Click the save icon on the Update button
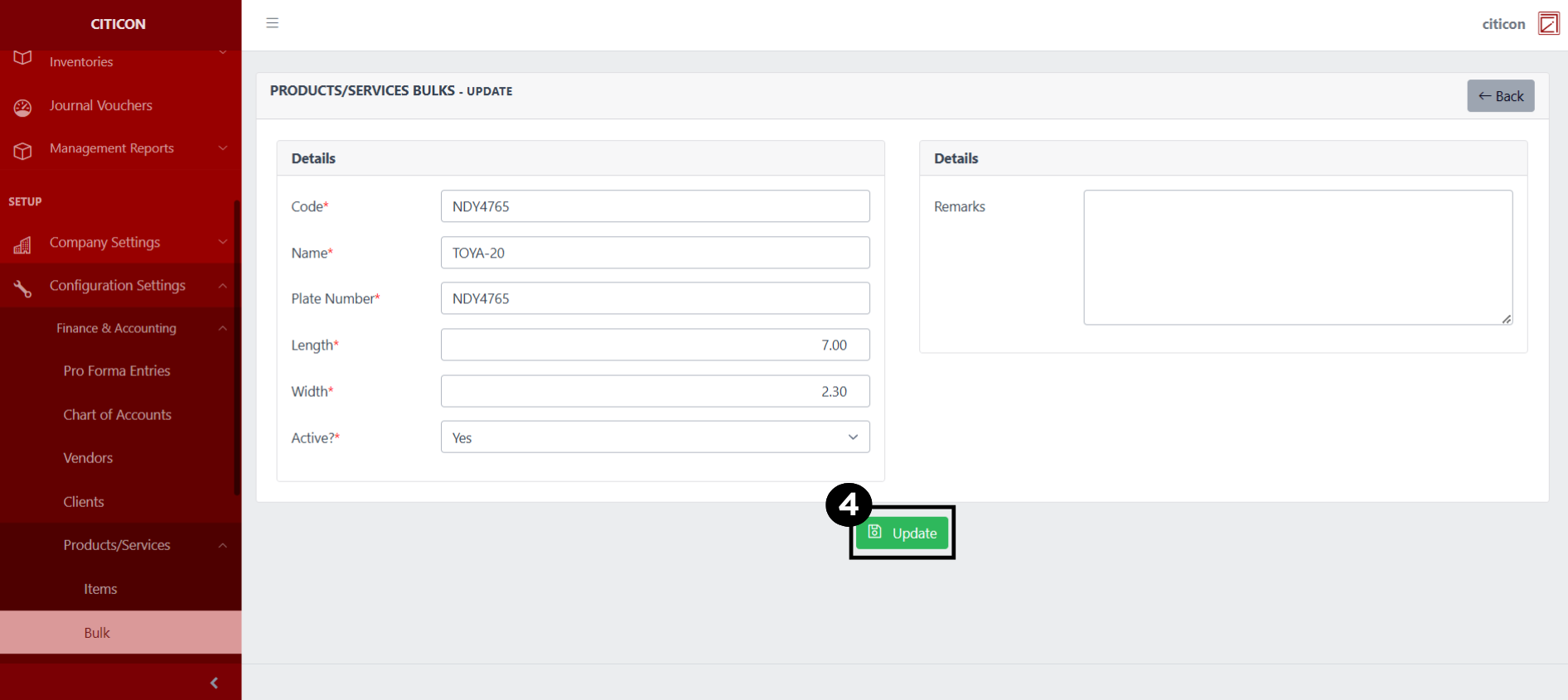1568x700 pixels. [x=874, y=532]
